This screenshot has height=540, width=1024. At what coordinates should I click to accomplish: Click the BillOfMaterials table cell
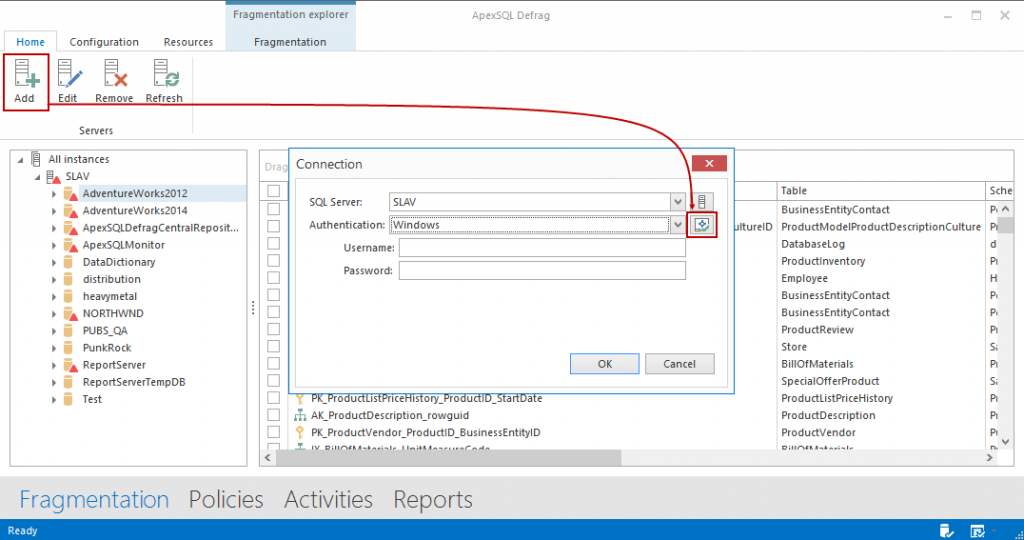coord(817,364)
